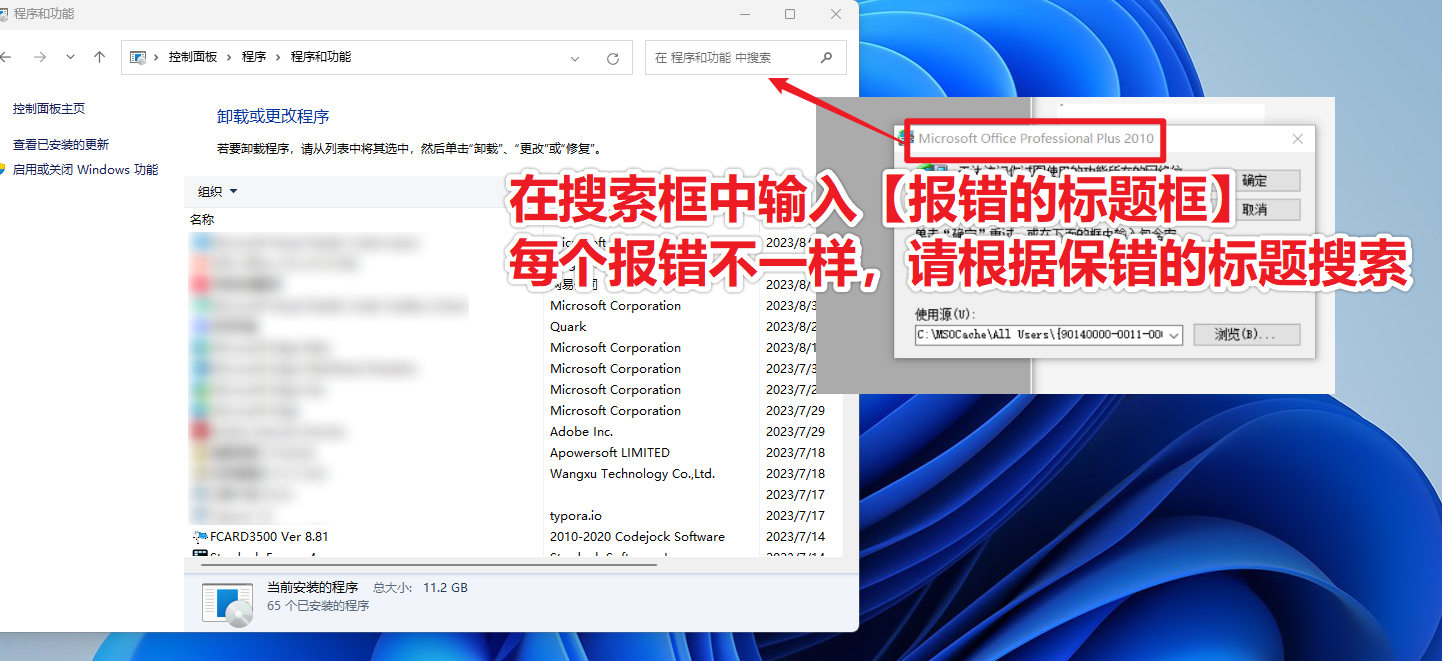This screenshot has width=1442, height=661.
Task: Click the FCARD3500 program icon
Action: click(200, 537)
